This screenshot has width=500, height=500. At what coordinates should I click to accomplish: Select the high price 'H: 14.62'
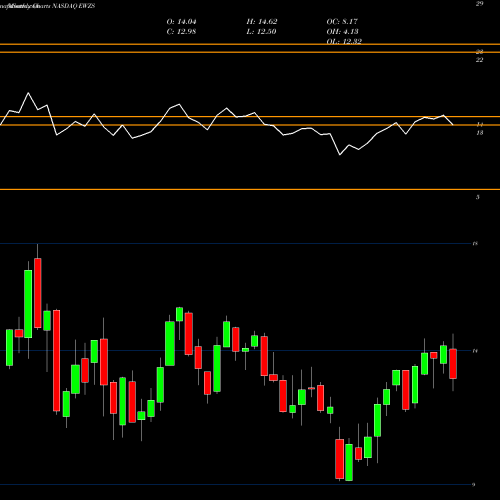pos(262,22)
